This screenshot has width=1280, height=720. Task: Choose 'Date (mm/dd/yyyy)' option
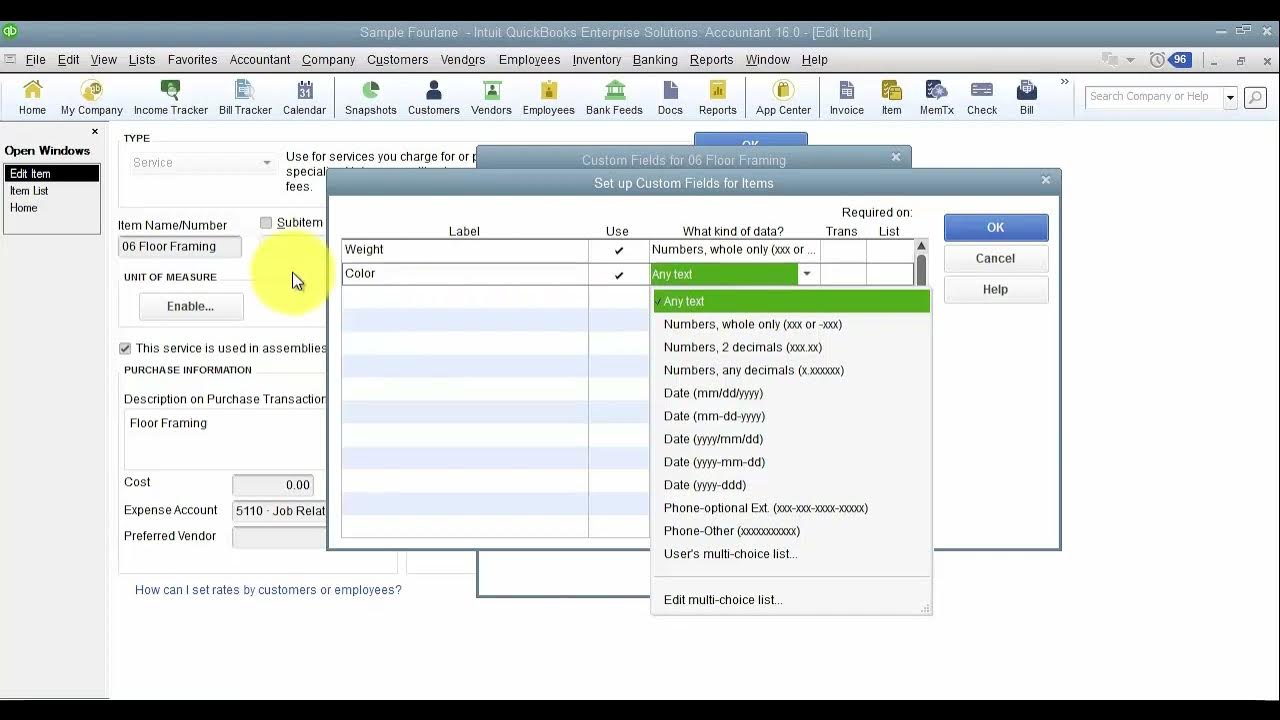click(x=791, y=393)
